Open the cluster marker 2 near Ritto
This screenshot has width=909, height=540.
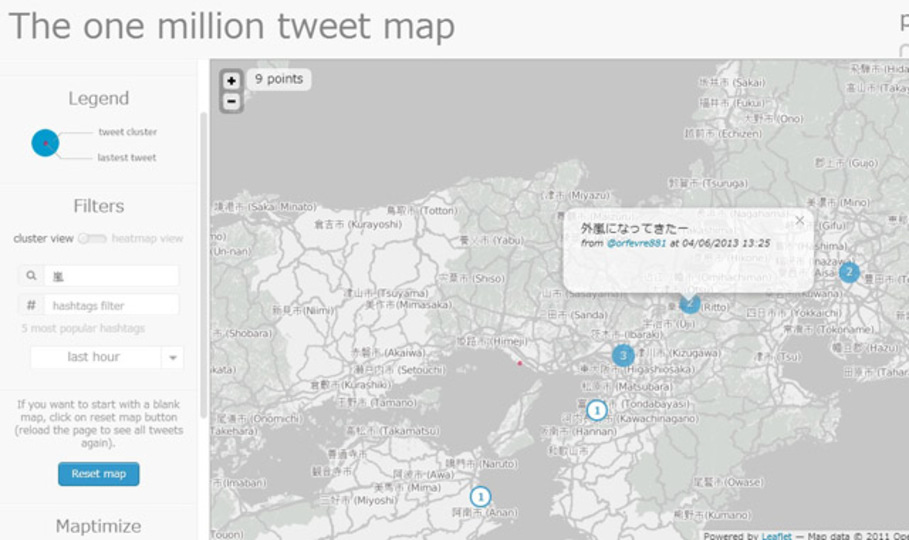coord(689,302)
